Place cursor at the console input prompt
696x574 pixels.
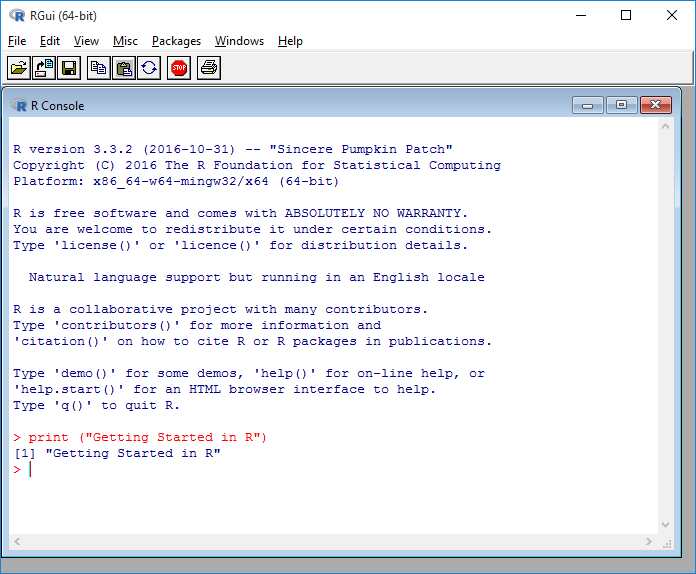pos(31,469)
